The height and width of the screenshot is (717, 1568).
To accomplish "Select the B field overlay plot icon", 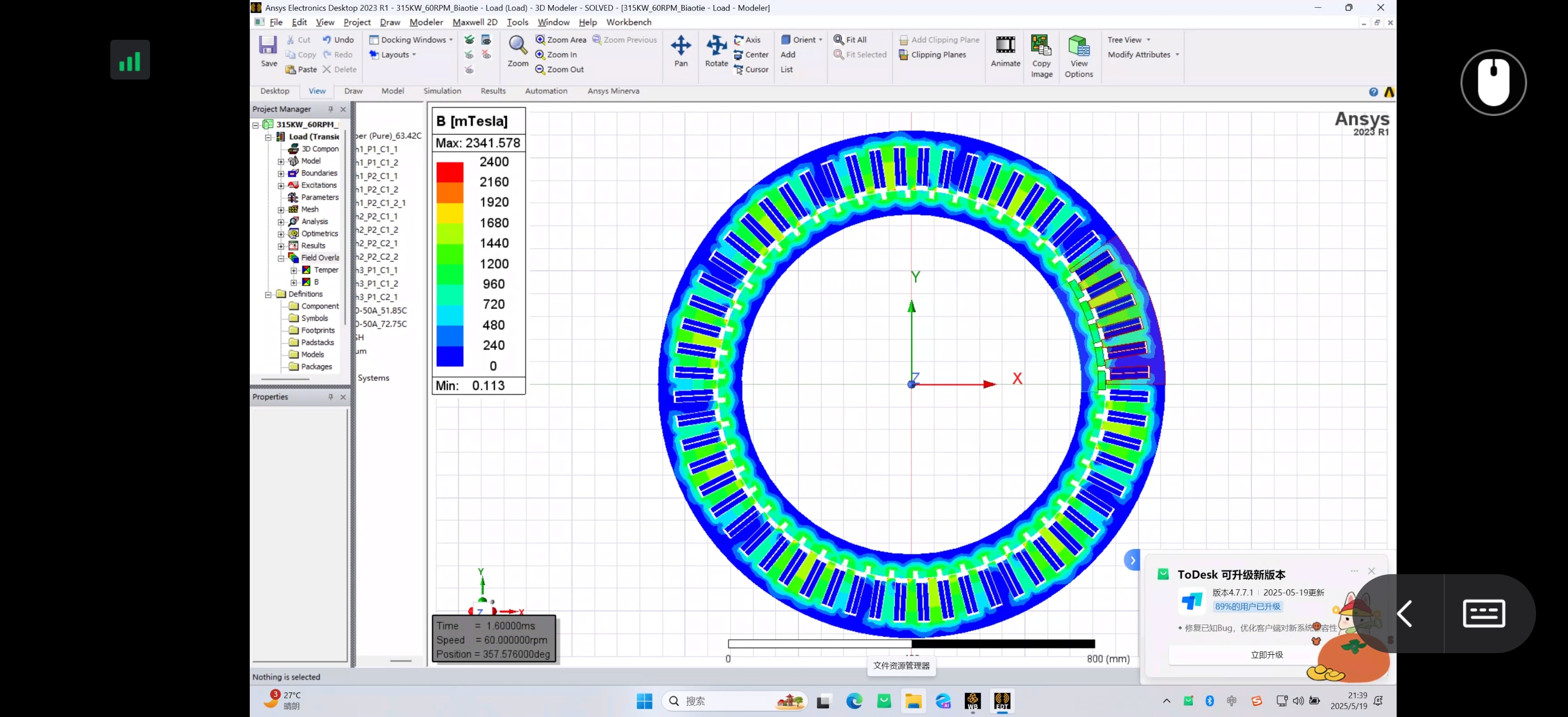I will (307, 282).
